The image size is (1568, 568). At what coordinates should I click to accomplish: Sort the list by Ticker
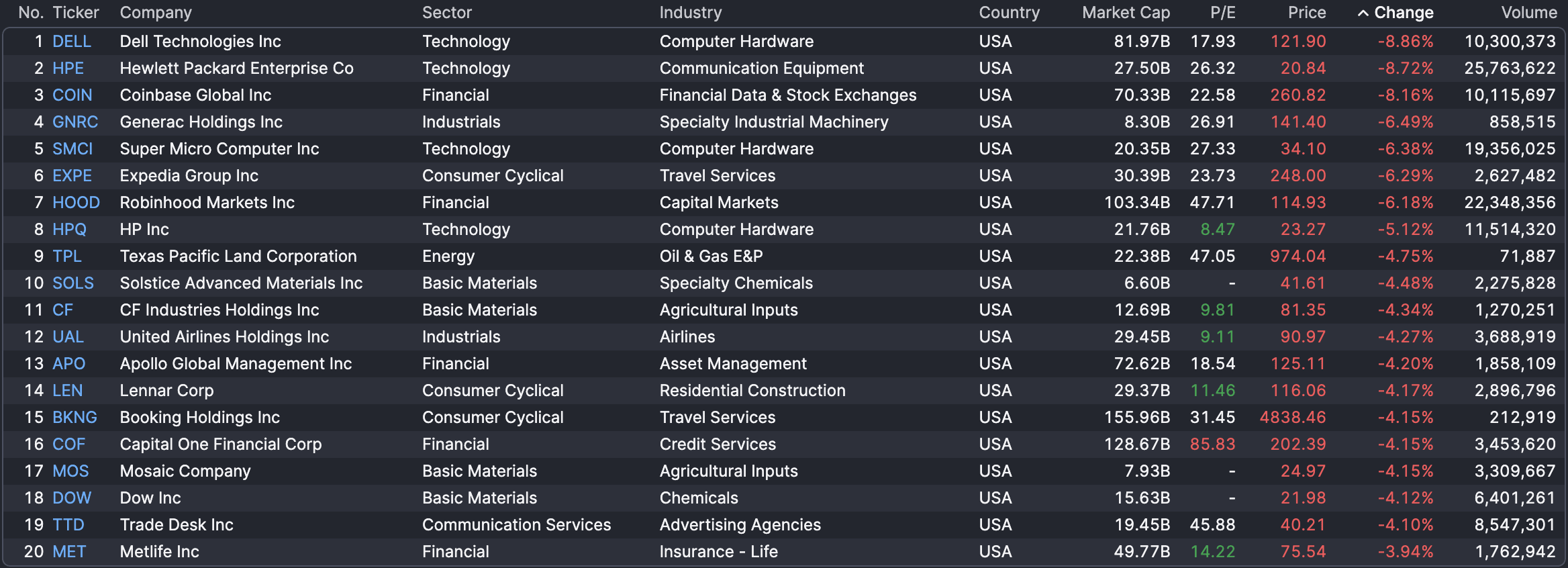click(75, 12)
